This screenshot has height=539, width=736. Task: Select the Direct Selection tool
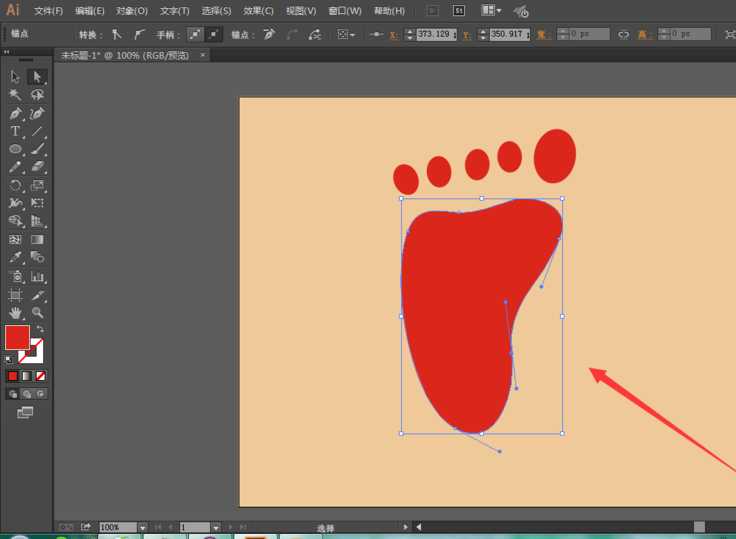[x=37, y=77]
